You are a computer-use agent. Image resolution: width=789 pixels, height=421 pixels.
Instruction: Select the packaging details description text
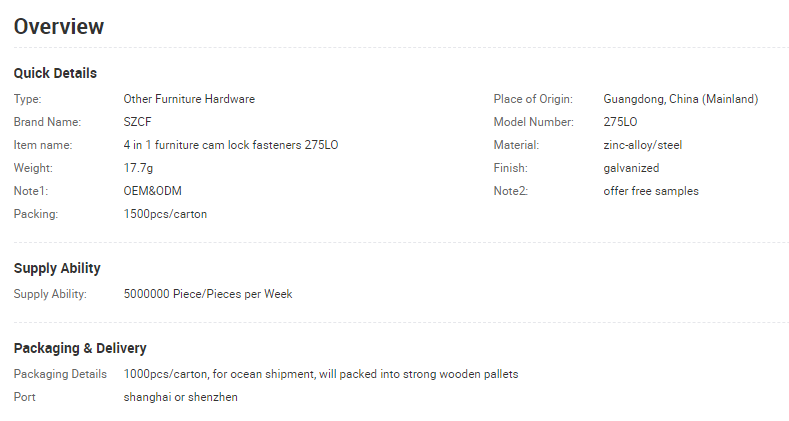tap(321, 374)
